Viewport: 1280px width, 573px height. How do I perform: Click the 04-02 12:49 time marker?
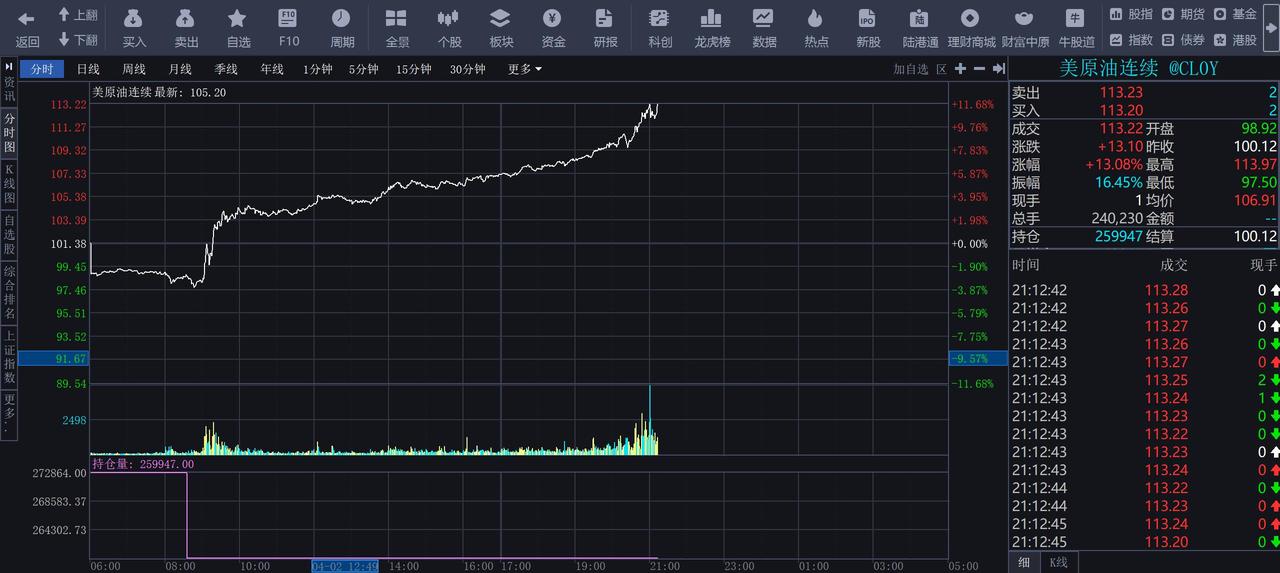pyautogui.click(x=345, y=566)
